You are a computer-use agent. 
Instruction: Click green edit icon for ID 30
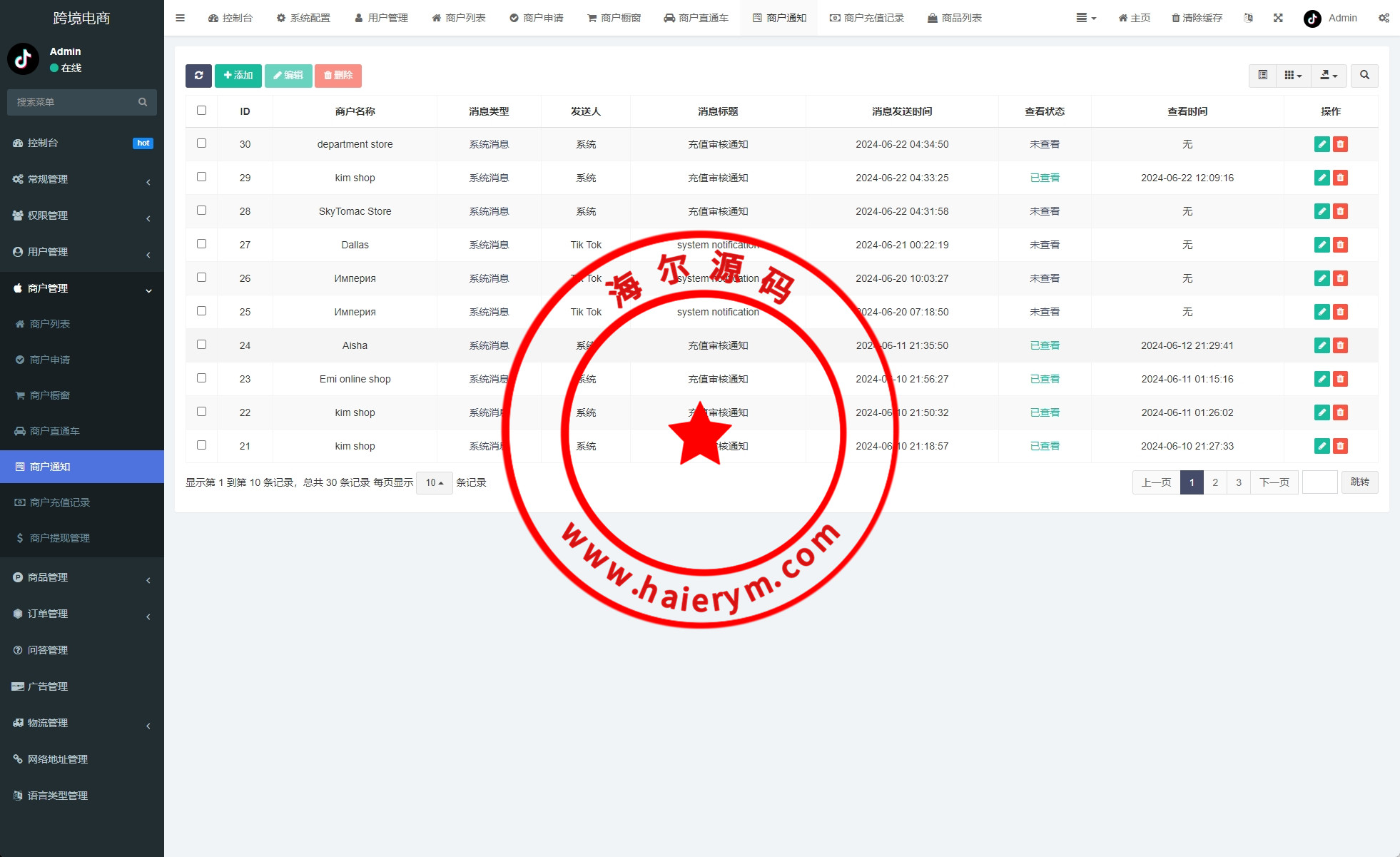(x=1322, y=144)
